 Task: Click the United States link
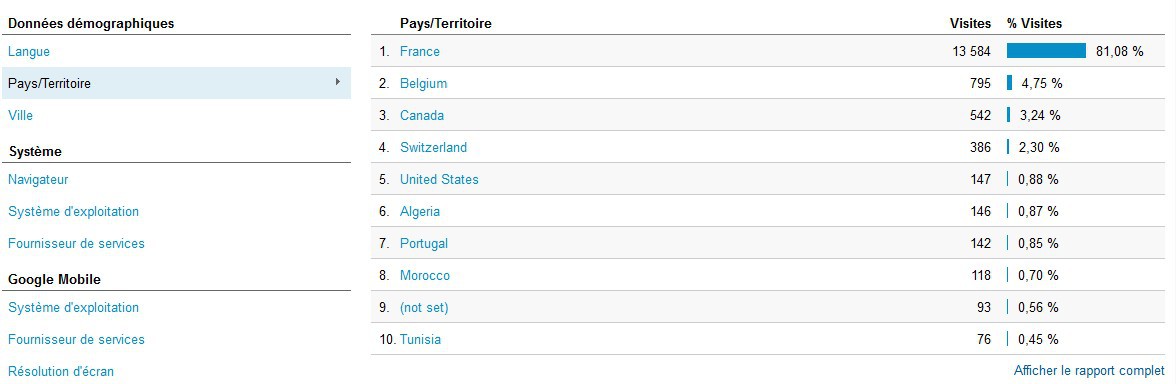[x=440, y=179]
